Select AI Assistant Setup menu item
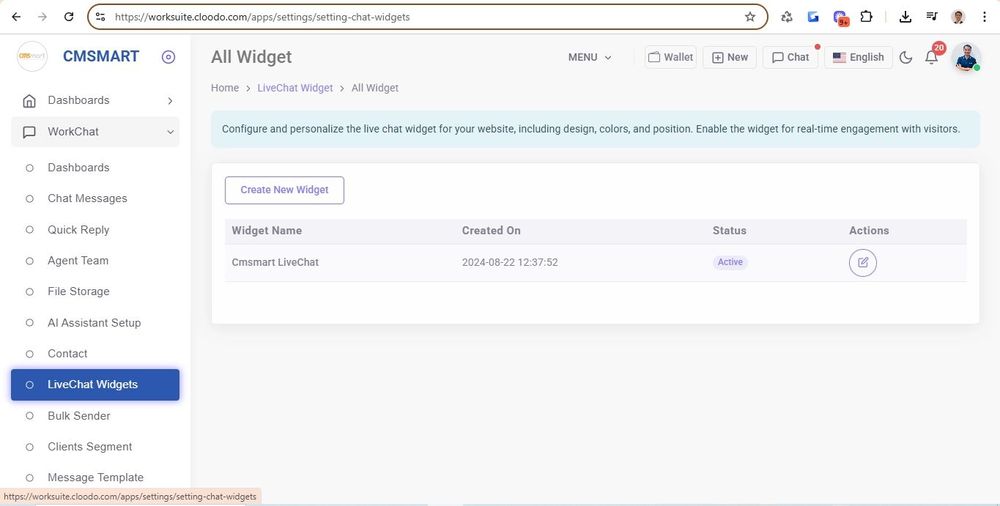The image size is (1000, 506). coord(94,323)
